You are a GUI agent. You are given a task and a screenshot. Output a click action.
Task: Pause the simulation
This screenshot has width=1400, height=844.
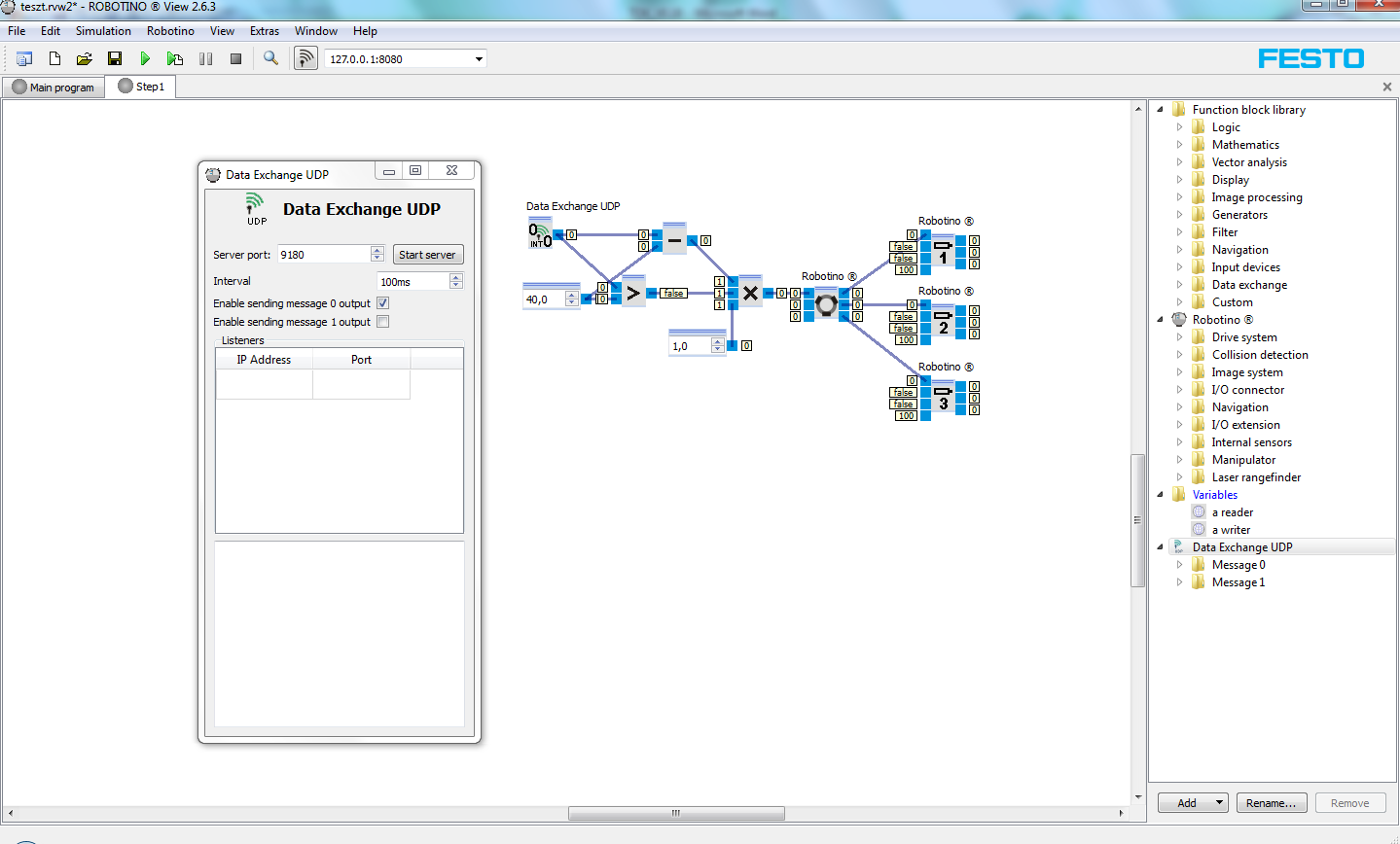(x=205, y=59)
